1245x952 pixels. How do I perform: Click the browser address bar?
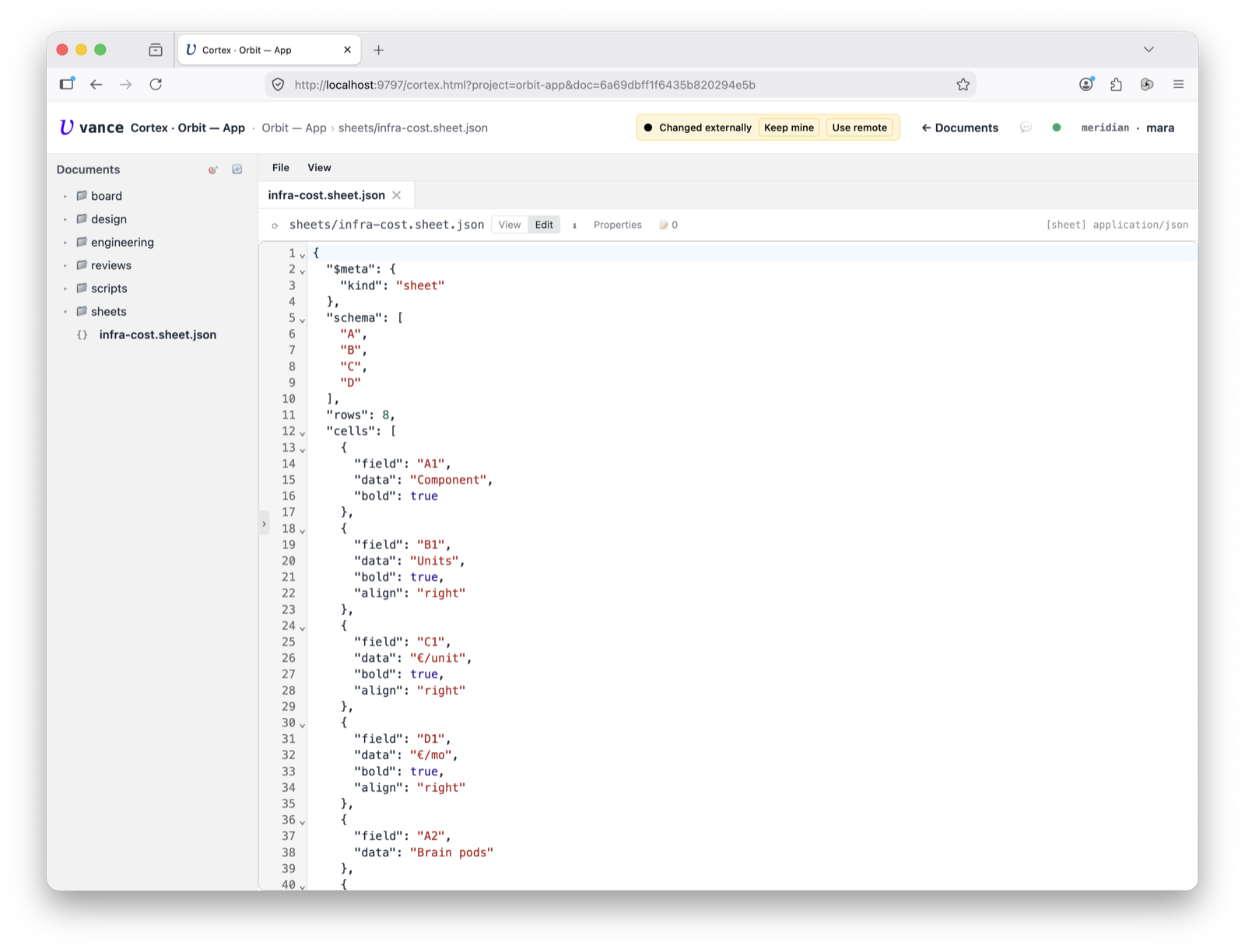point(620,85)
